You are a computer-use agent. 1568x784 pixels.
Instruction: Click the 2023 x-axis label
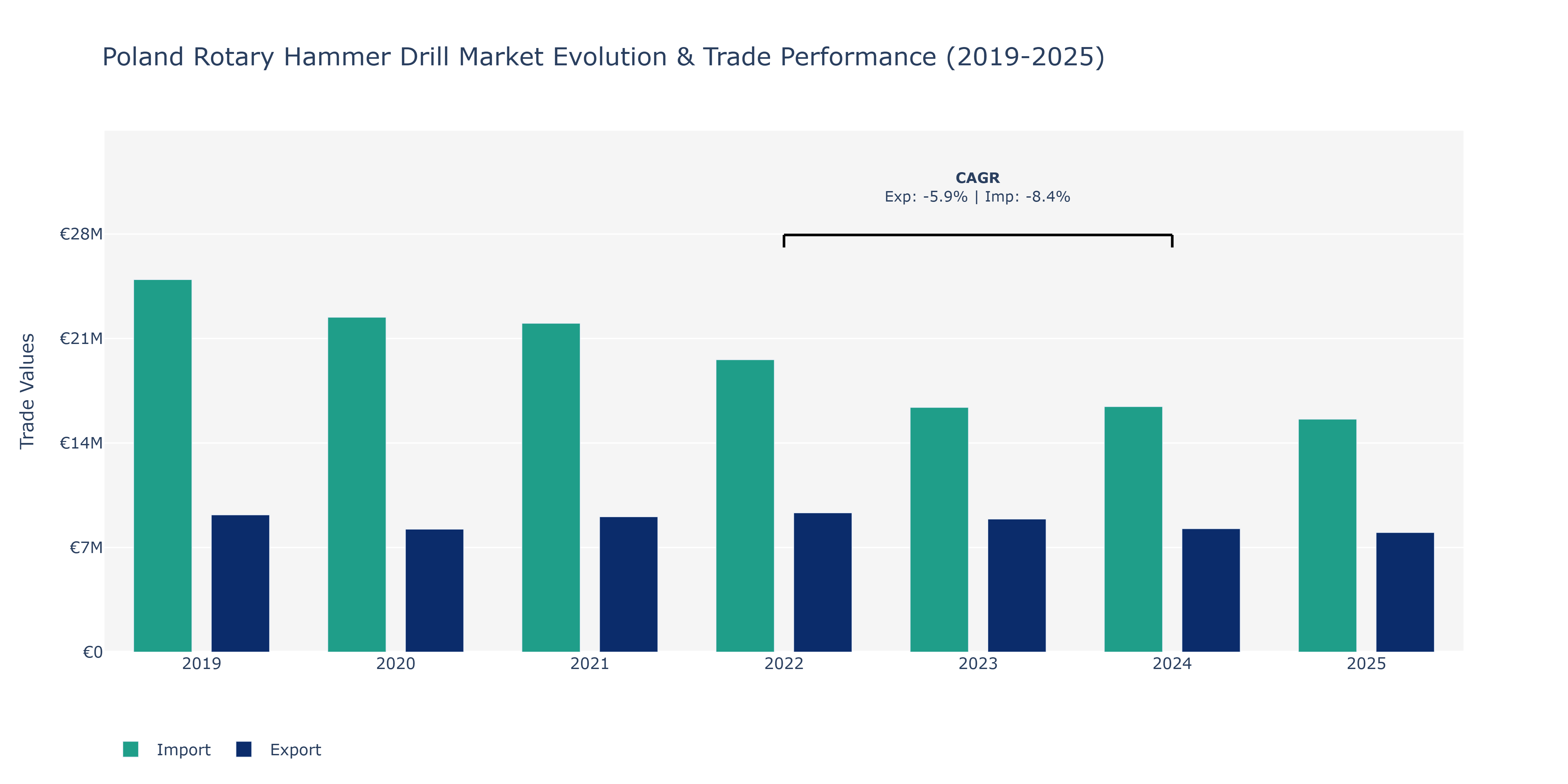pos(978,663)
